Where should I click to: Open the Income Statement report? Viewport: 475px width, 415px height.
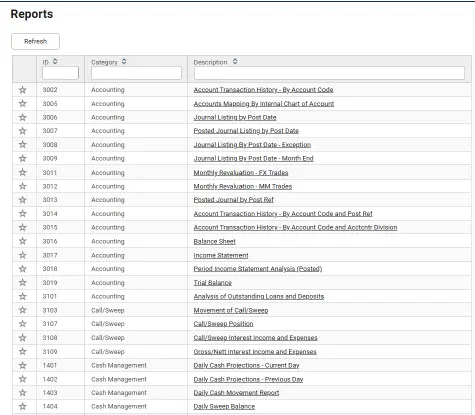tap(221, 255)
